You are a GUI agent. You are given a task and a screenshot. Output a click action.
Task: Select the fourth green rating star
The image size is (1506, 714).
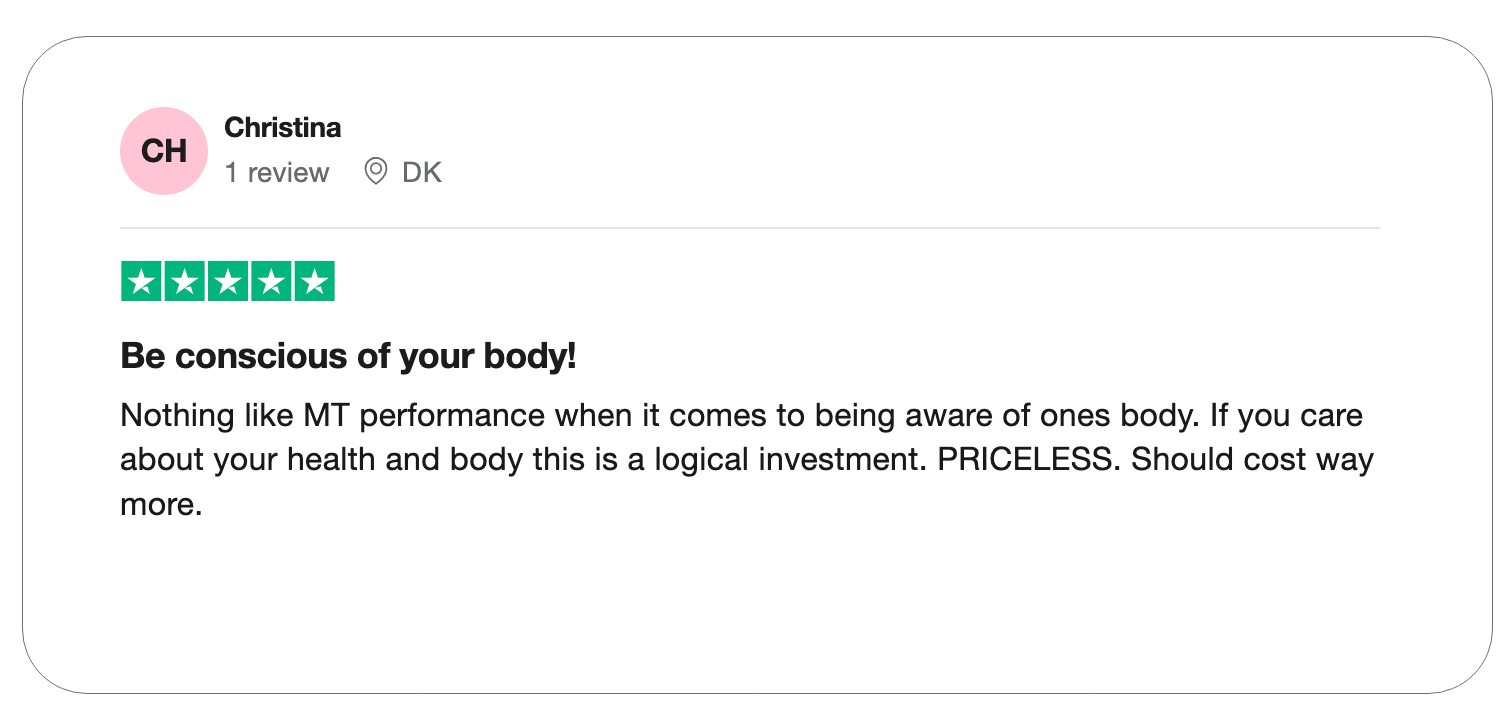[271, 282]
